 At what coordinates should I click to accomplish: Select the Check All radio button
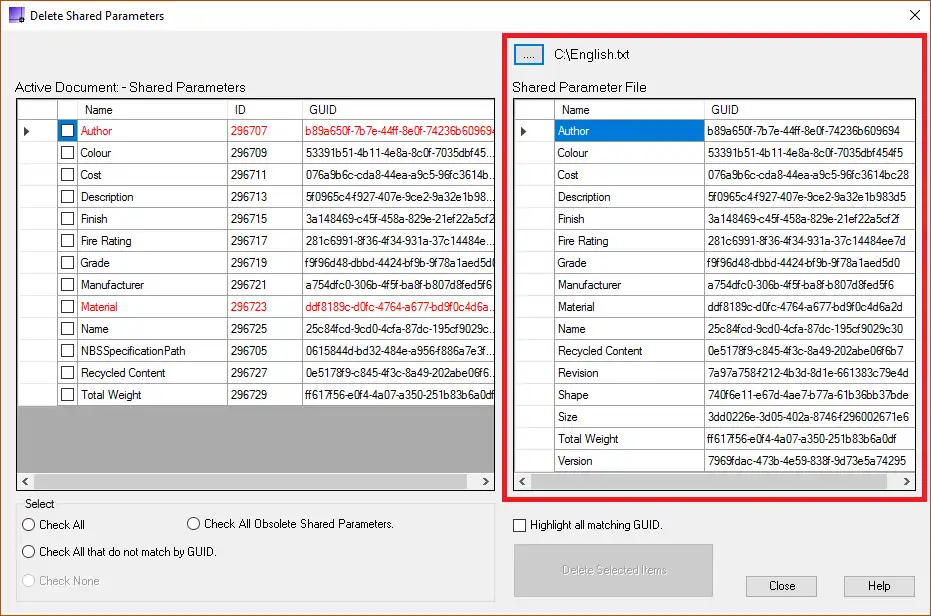click(29, 525)
